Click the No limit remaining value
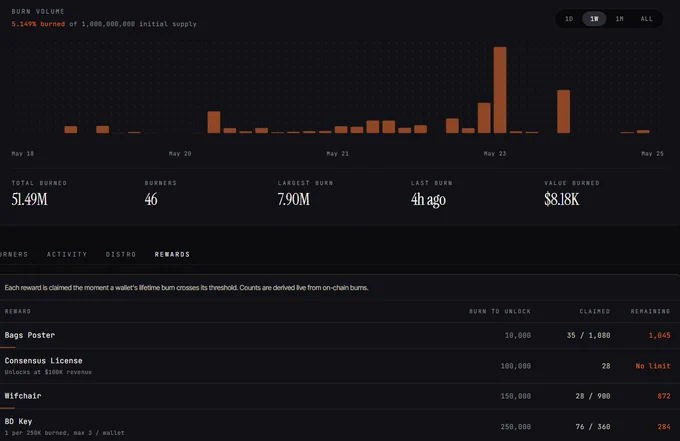Image resolution: width=680 pixels, height=441 pixels. point(653,366)
